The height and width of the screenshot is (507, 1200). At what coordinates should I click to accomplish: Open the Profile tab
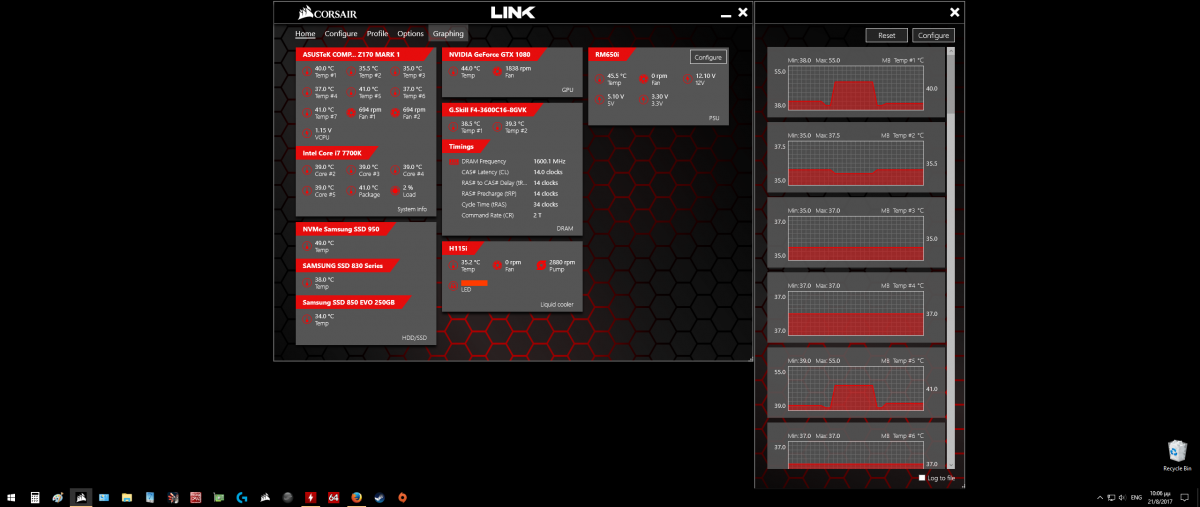(x=377, y=34)
